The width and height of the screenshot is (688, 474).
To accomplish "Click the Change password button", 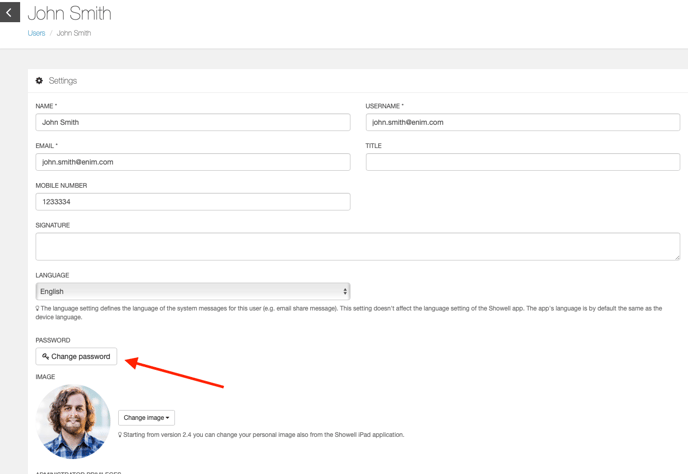I will click(76, 356).
